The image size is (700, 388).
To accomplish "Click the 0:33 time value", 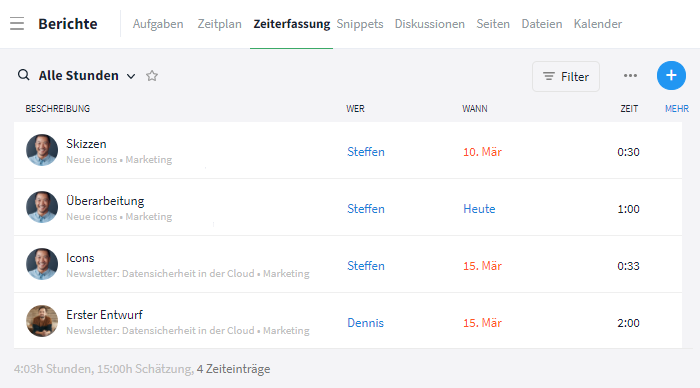I will [x=628, y=266].
